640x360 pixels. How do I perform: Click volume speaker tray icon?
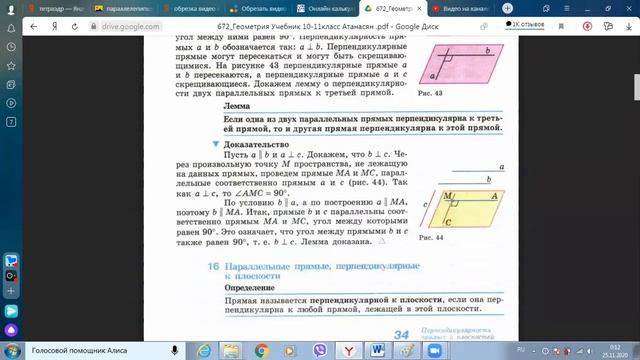tap(589, 351)
